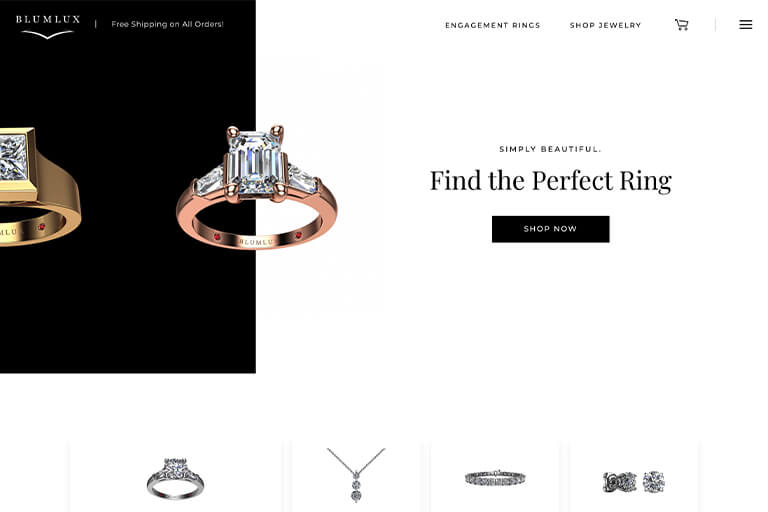
Task: Click the Find the Perfect Ring heading
Action: click(x=551, y=181)
